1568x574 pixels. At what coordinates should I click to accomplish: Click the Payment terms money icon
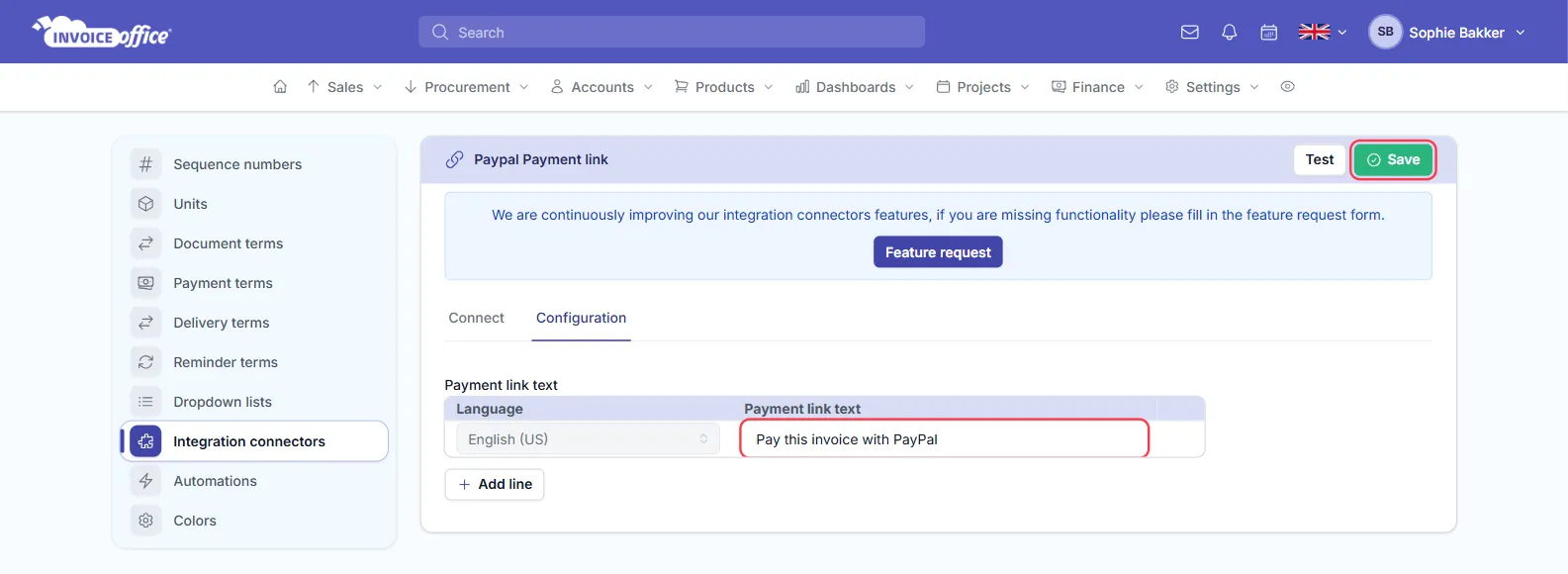[x=145, y=283]
